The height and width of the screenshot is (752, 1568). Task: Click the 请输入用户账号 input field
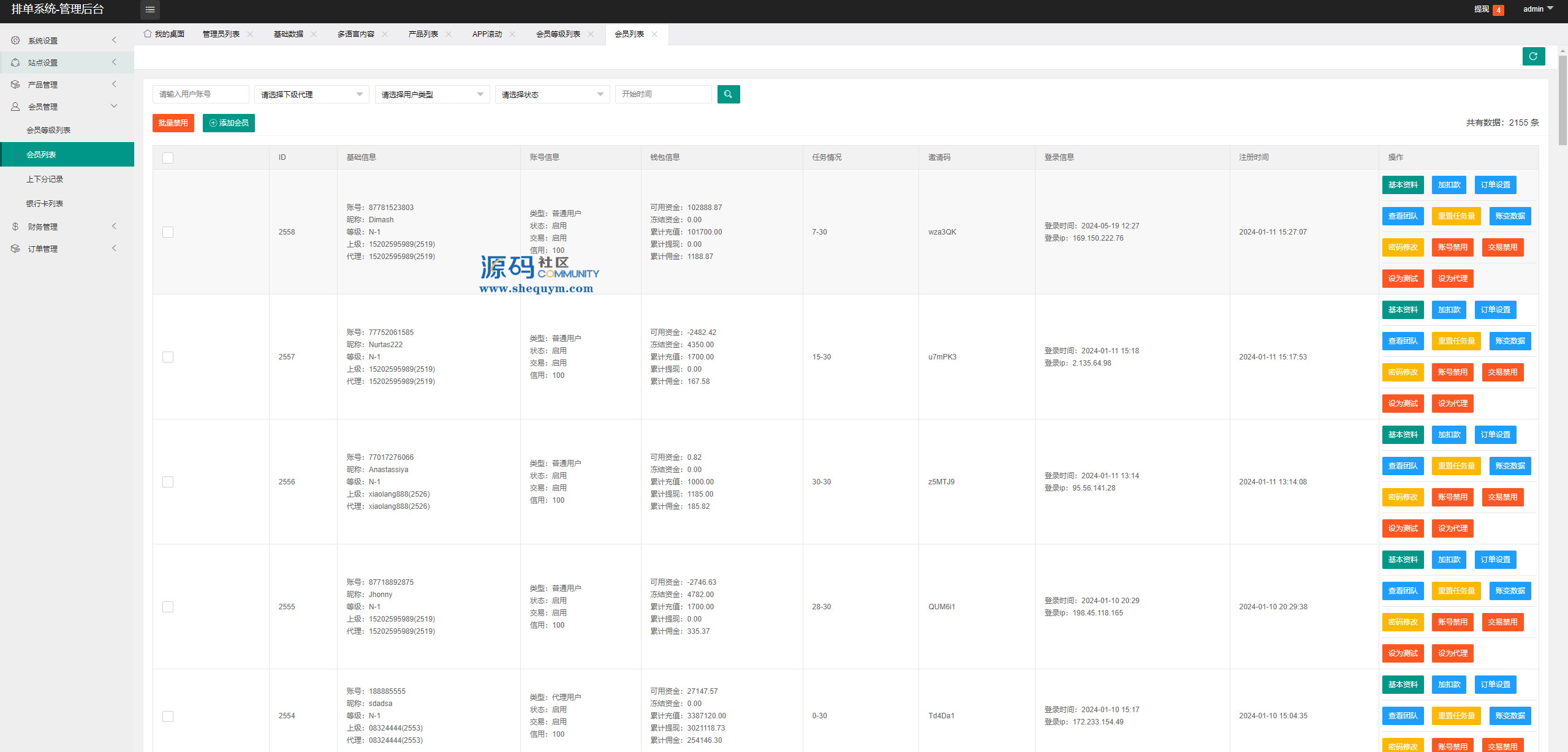click(x=201, y=94)
